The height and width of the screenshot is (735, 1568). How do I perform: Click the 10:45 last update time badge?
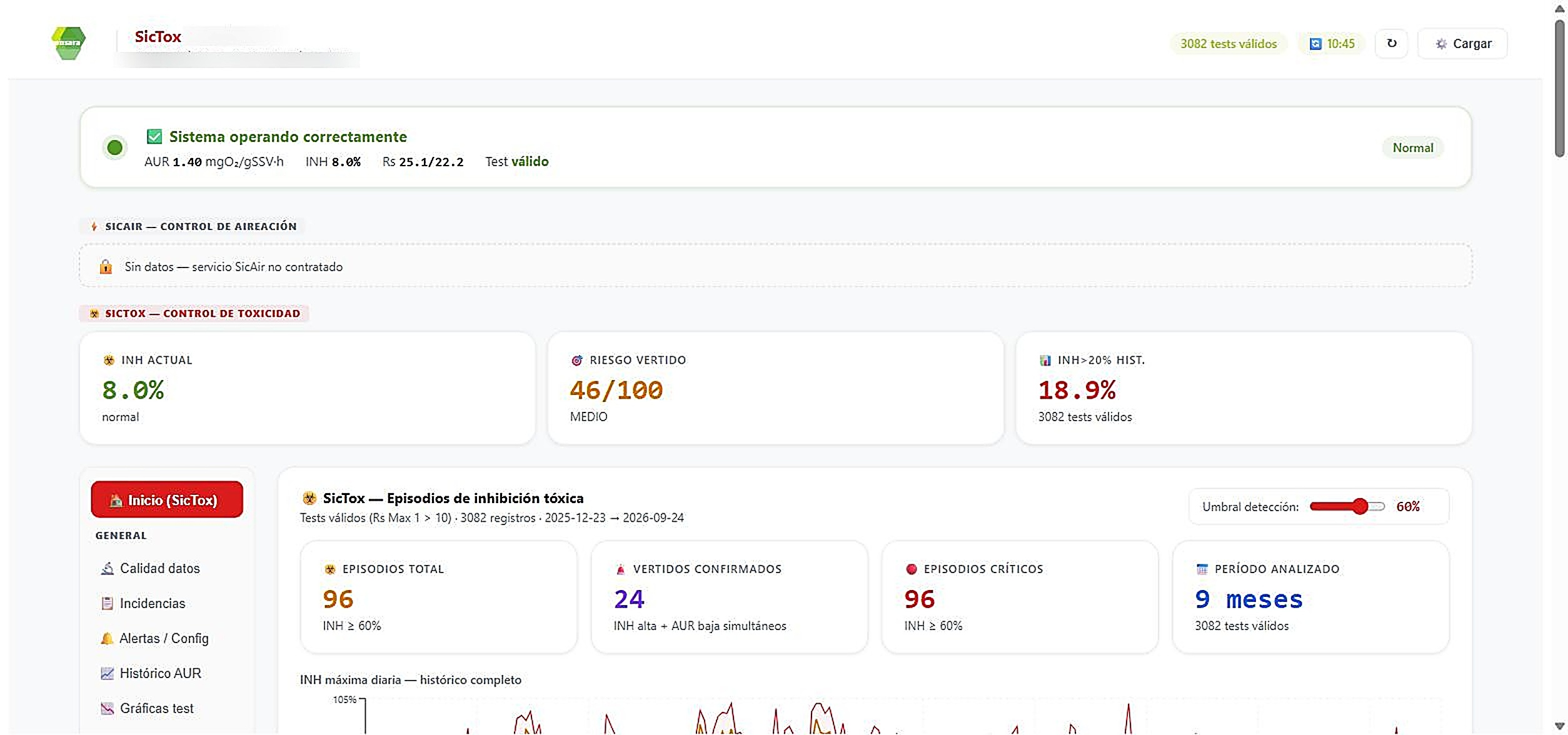tap(1332, 44)
